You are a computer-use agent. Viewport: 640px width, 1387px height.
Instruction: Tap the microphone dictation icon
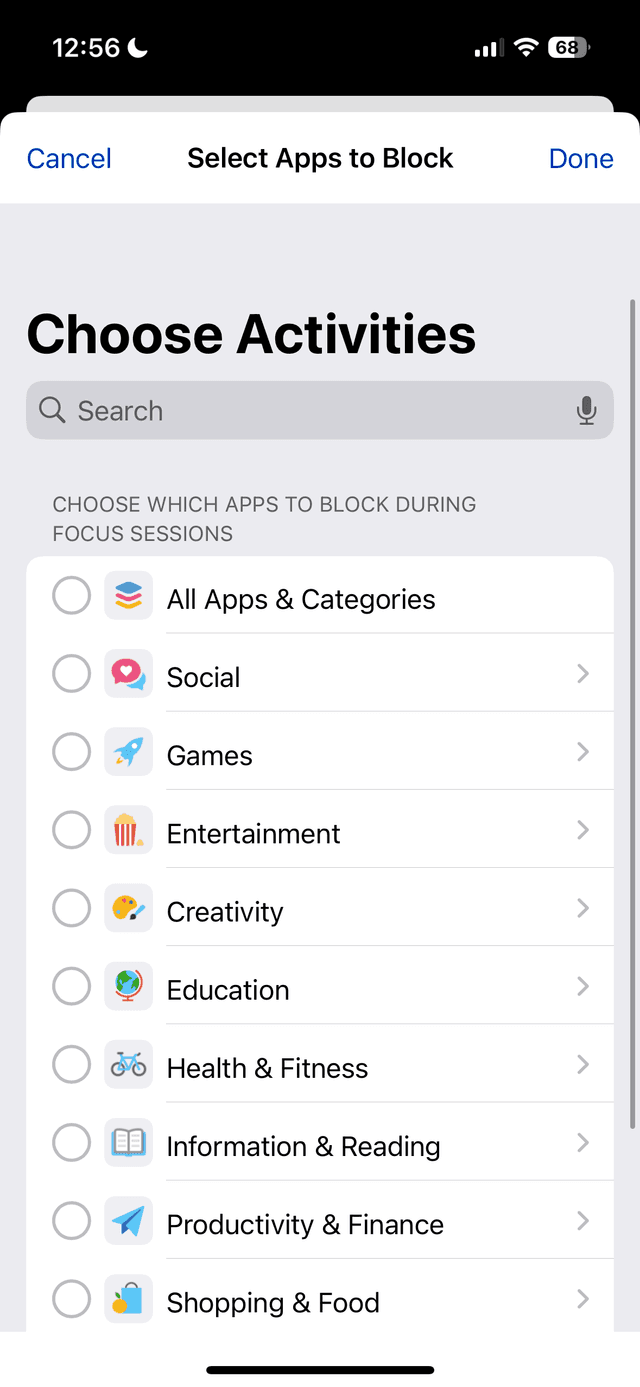587,410
